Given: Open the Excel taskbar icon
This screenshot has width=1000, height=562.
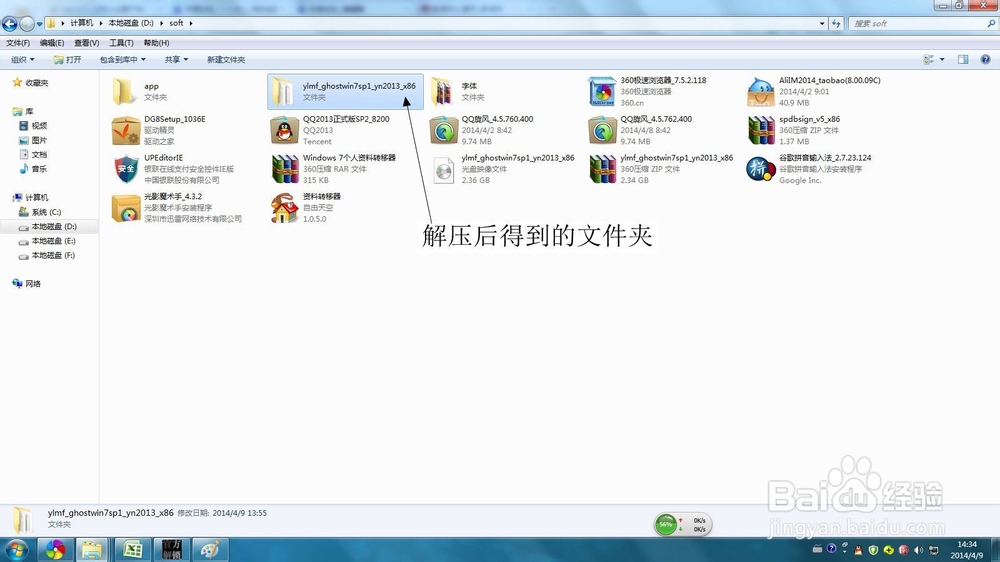Looking at the screenshot, I should click(133, 549).
